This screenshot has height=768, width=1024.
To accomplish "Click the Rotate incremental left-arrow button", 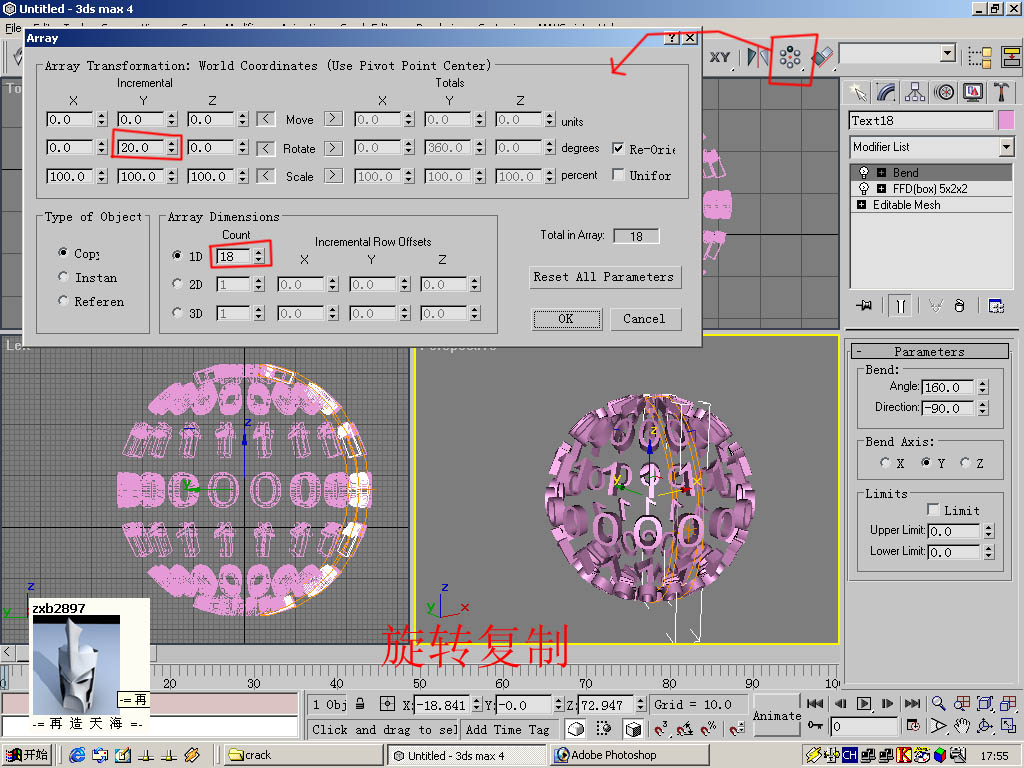I will pyautogui.click(x=265, y=148).
